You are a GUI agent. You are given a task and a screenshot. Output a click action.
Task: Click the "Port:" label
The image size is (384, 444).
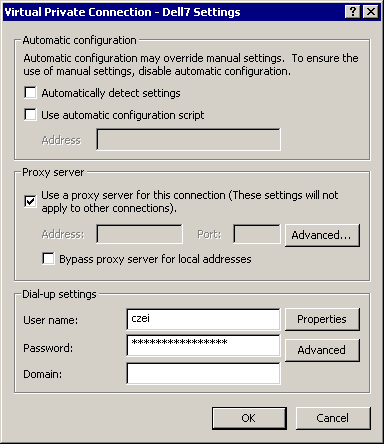tap(209, 234)
